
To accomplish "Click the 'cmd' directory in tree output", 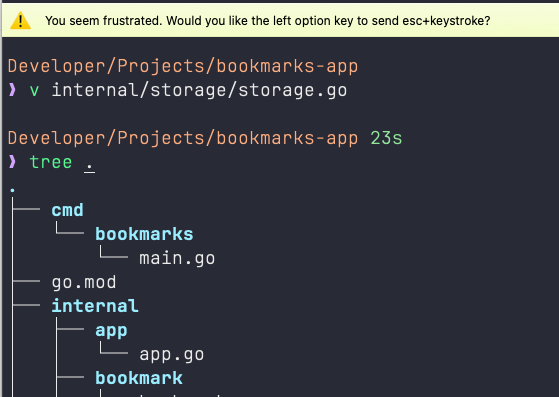I will 67,210.
